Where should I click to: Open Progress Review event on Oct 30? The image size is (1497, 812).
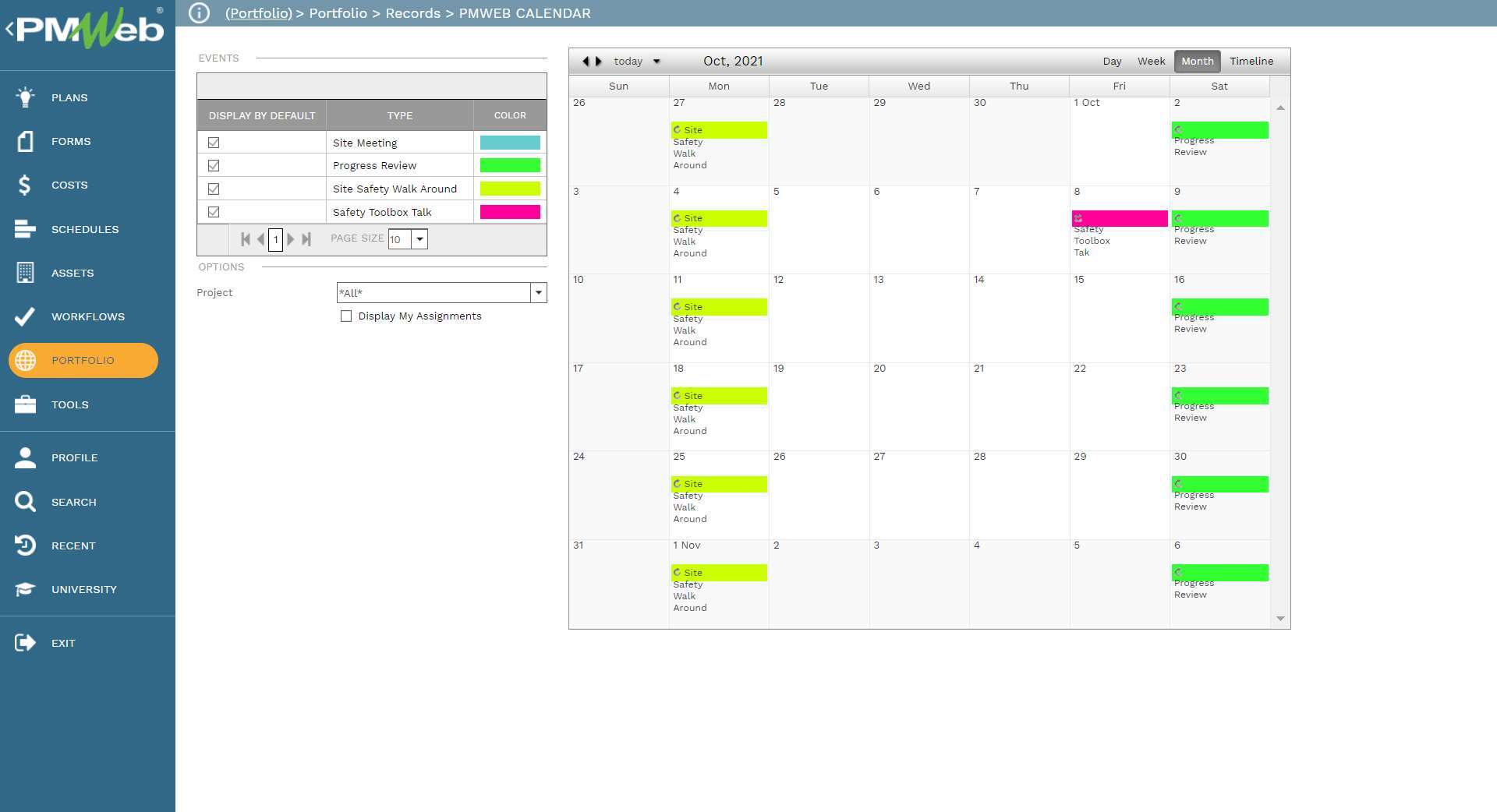1219,484
